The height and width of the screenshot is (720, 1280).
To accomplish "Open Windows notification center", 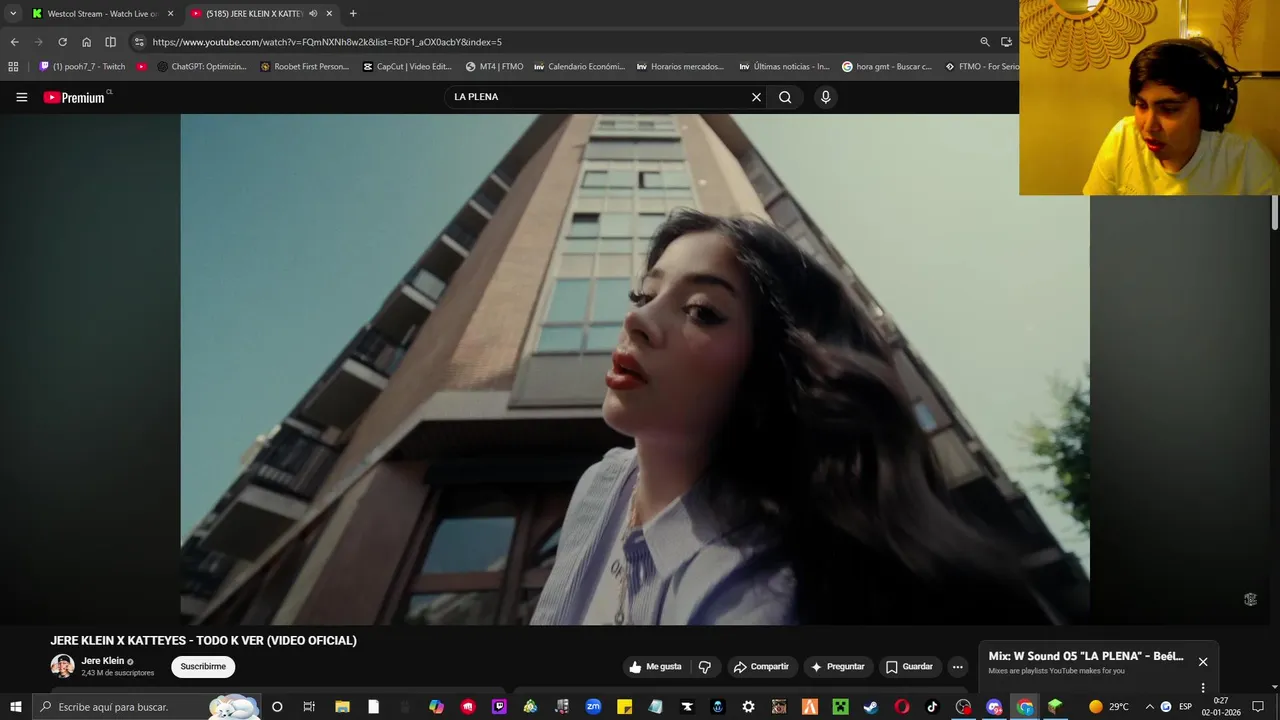I will pyautogui.click(x=1258, y=707).
